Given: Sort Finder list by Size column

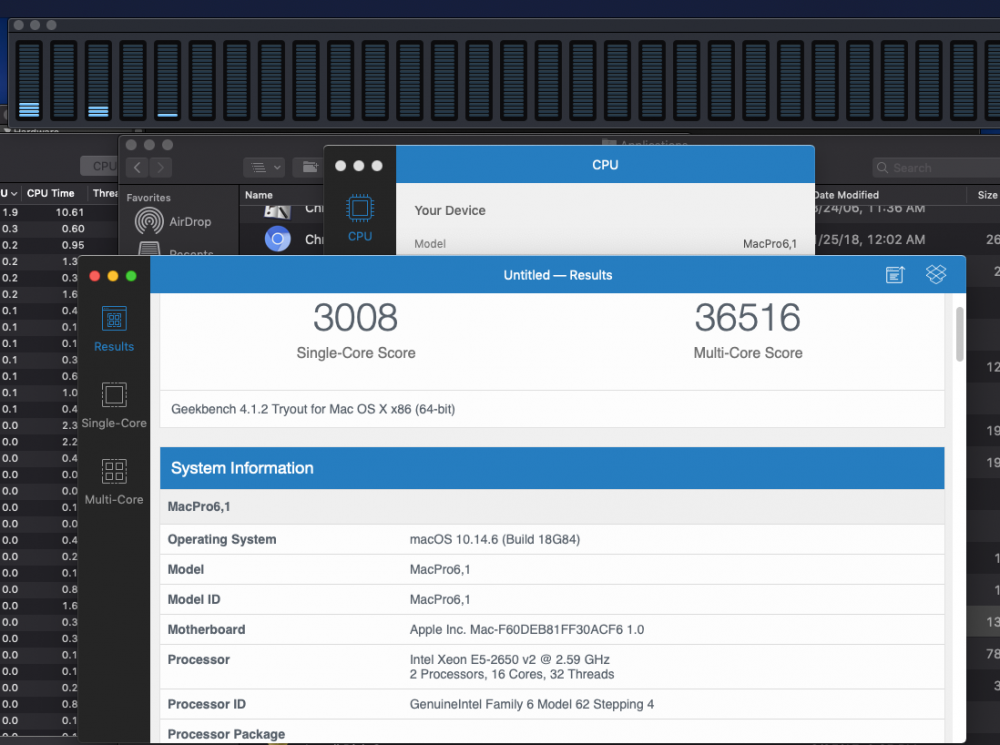Looking at the screenshot, I should coord(987,195).
